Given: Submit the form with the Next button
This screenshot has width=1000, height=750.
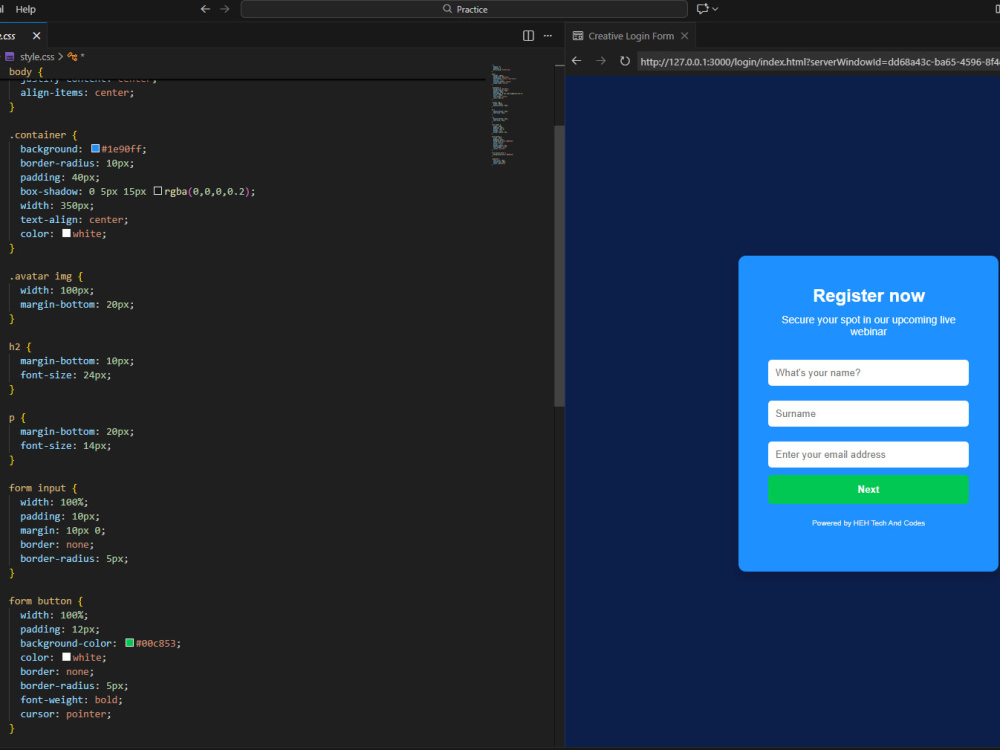Looking at the screenshot, I should coord(868,489).
